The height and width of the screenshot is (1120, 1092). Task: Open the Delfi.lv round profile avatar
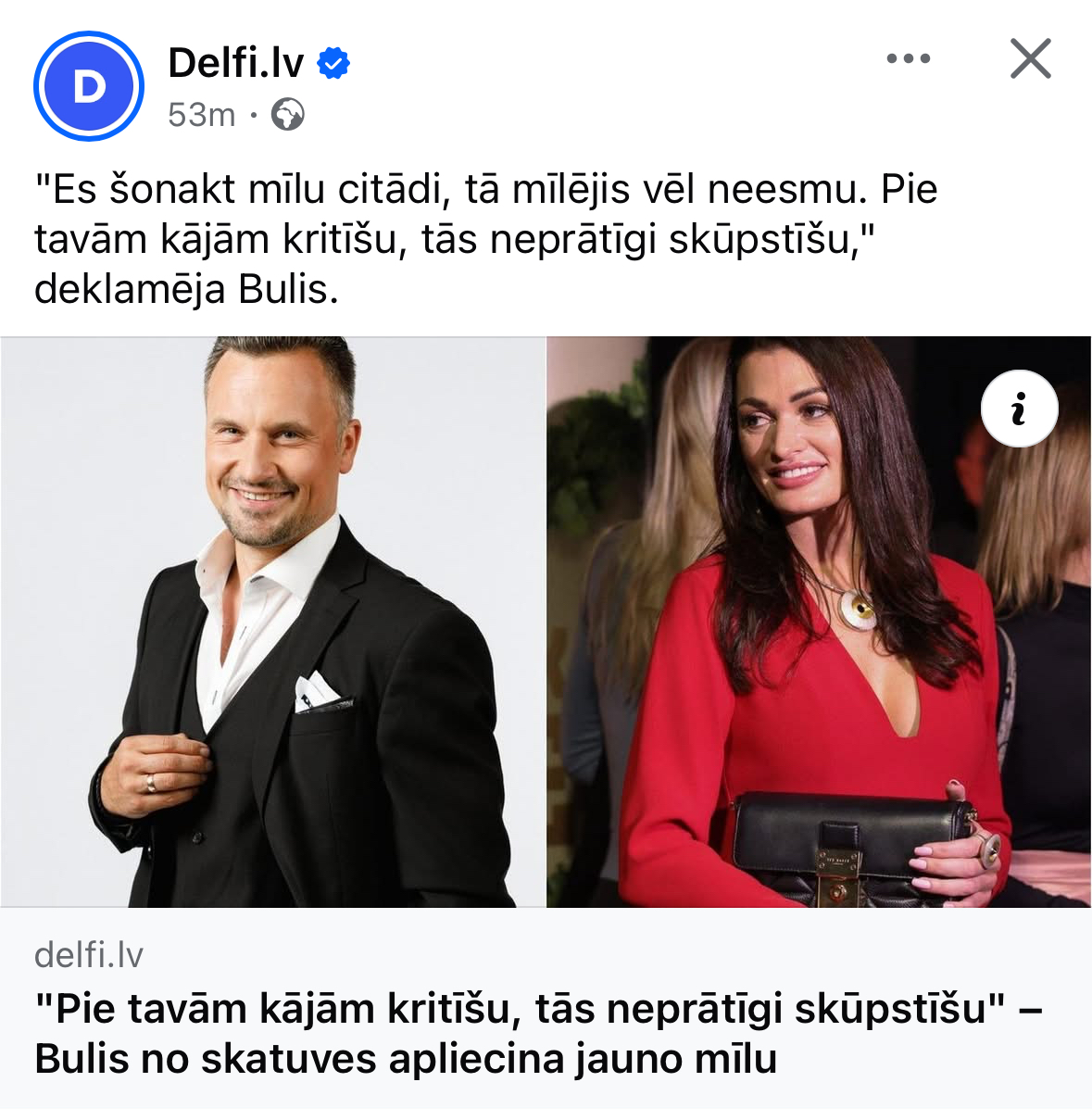tap(89, 86)
